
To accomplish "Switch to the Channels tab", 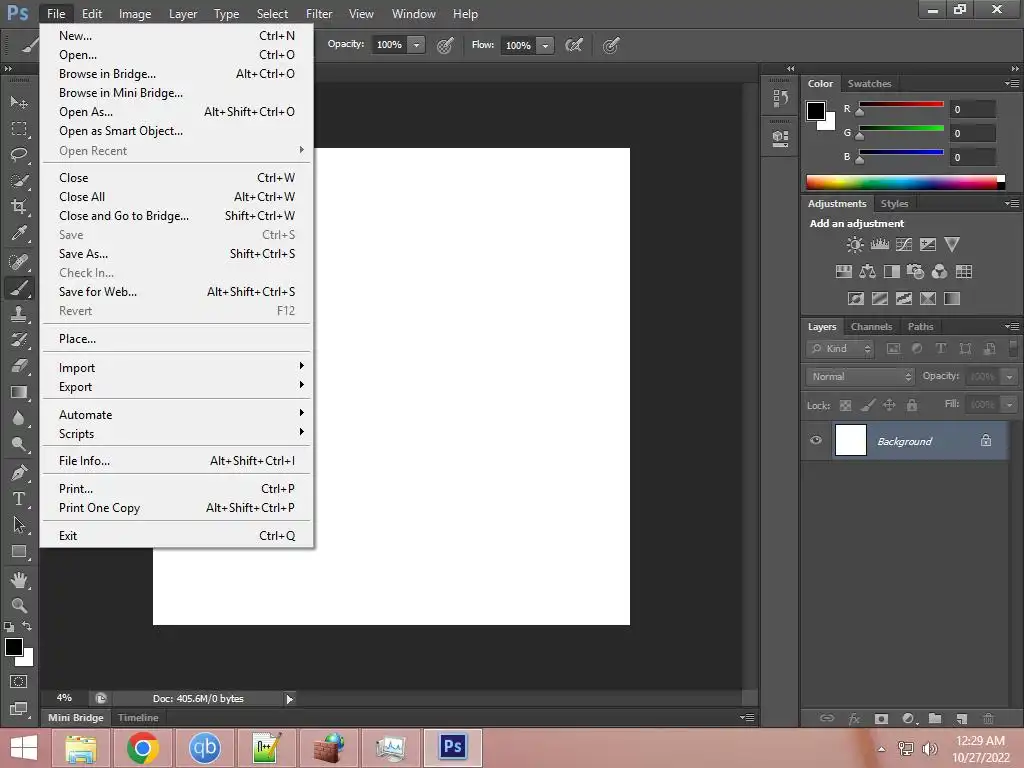I will tap(871, 327).
